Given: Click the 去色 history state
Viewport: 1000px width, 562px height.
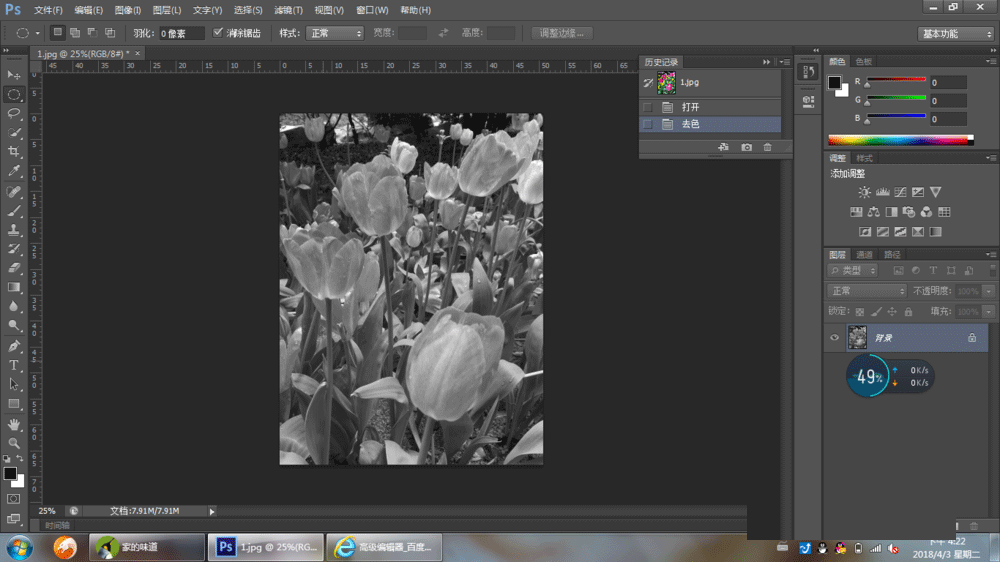Looking at the screenshot, I should point(691,124).
